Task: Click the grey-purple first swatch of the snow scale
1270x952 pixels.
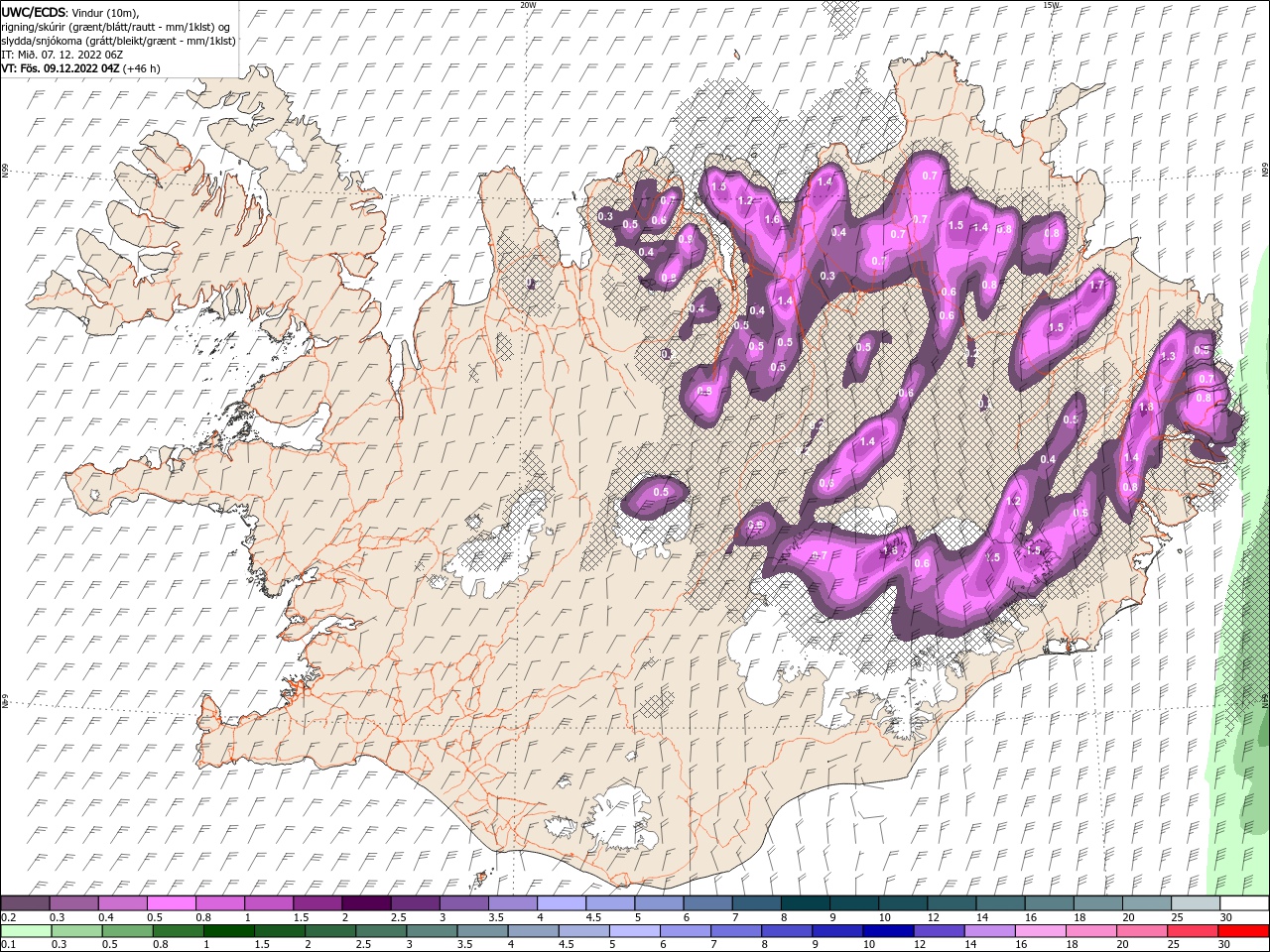Action: click(x=26, y=903)
